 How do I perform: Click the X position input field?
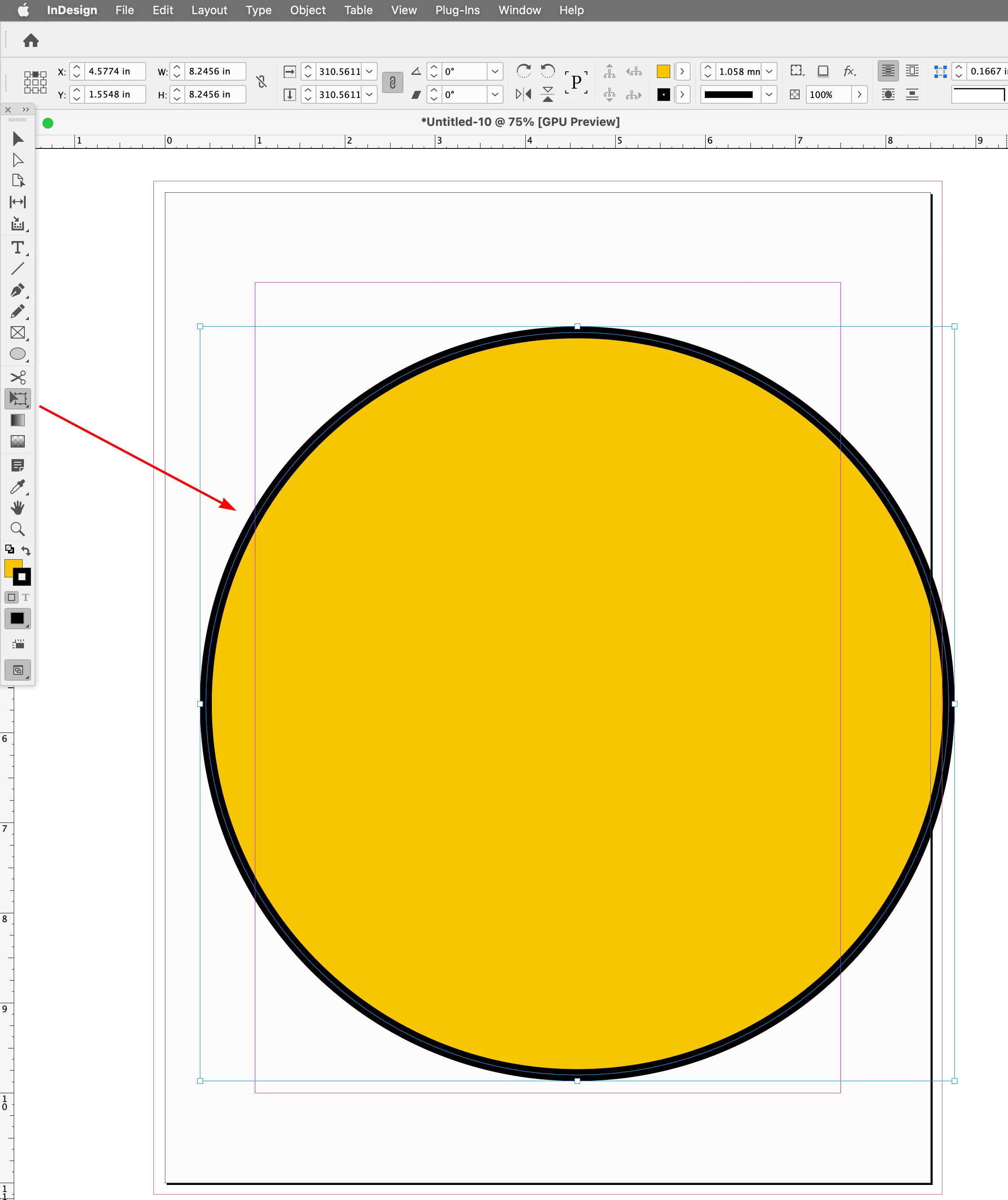click(x=114, y=71)
